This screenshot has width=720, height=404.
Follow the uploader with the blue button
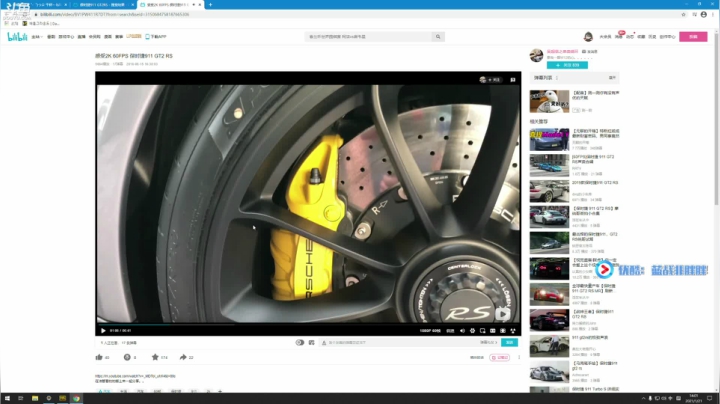(567, 65)
